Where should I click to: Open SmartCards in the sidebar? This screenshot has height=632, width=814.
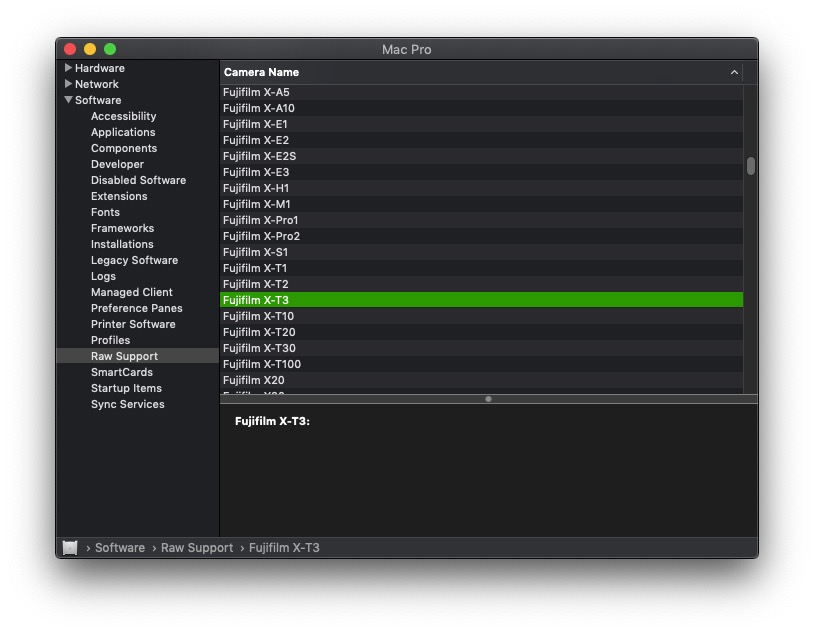click(122, 372)
